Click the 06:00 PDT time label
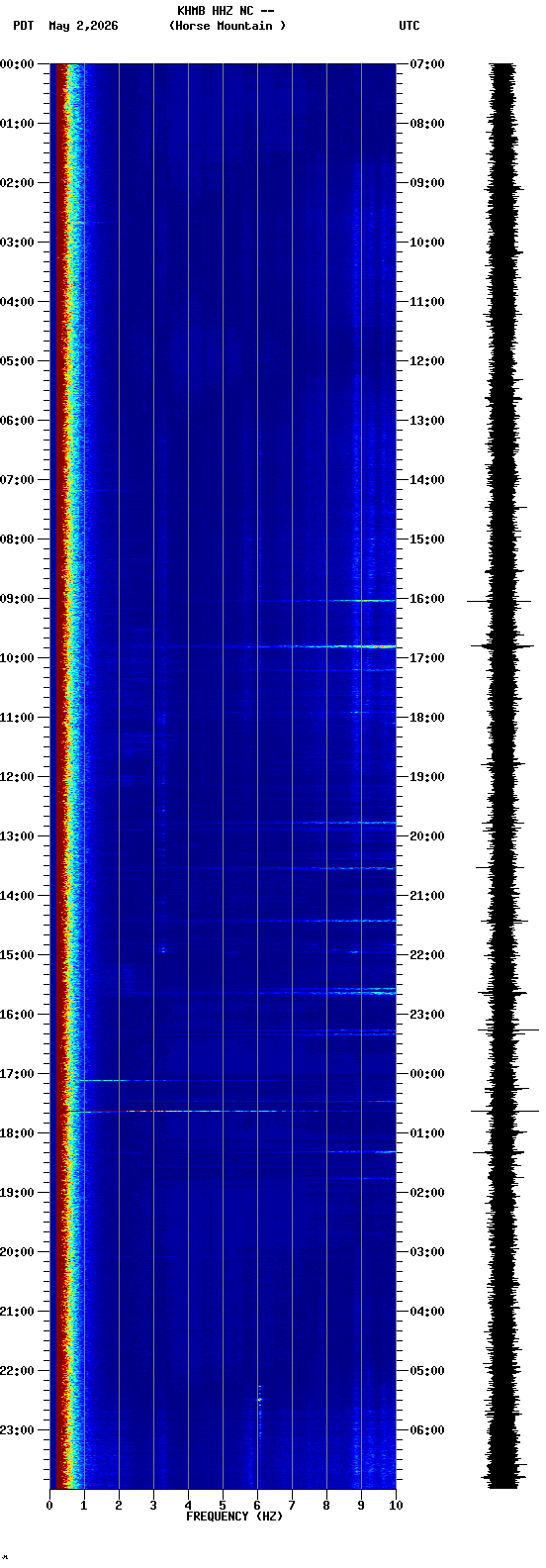 (17, 421)
